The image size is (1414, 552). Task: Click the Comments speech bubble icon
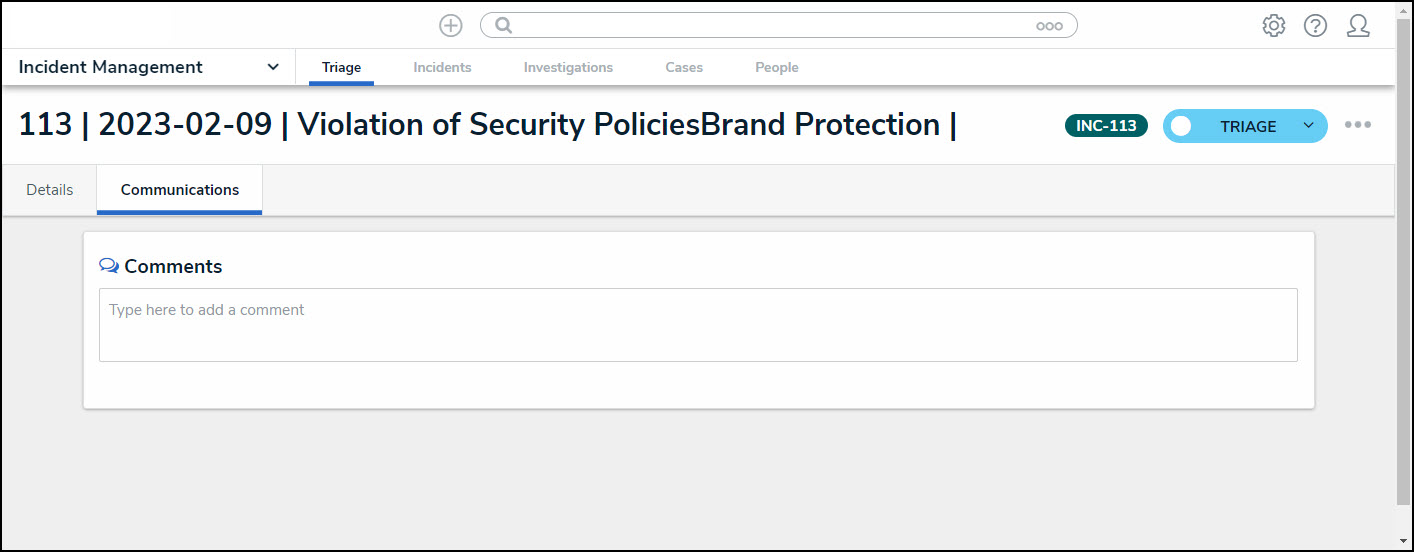tap(109, 266)
